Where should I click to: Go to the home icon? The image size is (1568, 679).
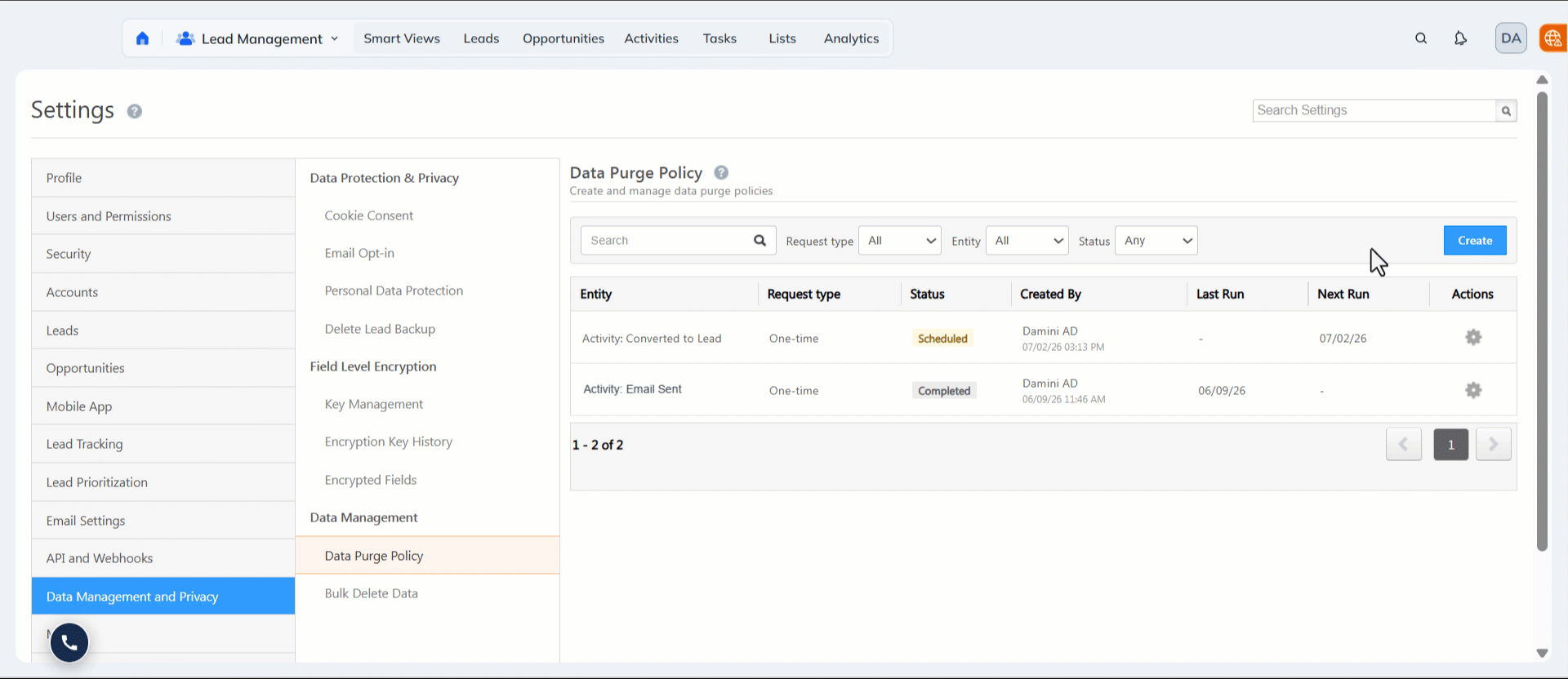pos(142,38)
